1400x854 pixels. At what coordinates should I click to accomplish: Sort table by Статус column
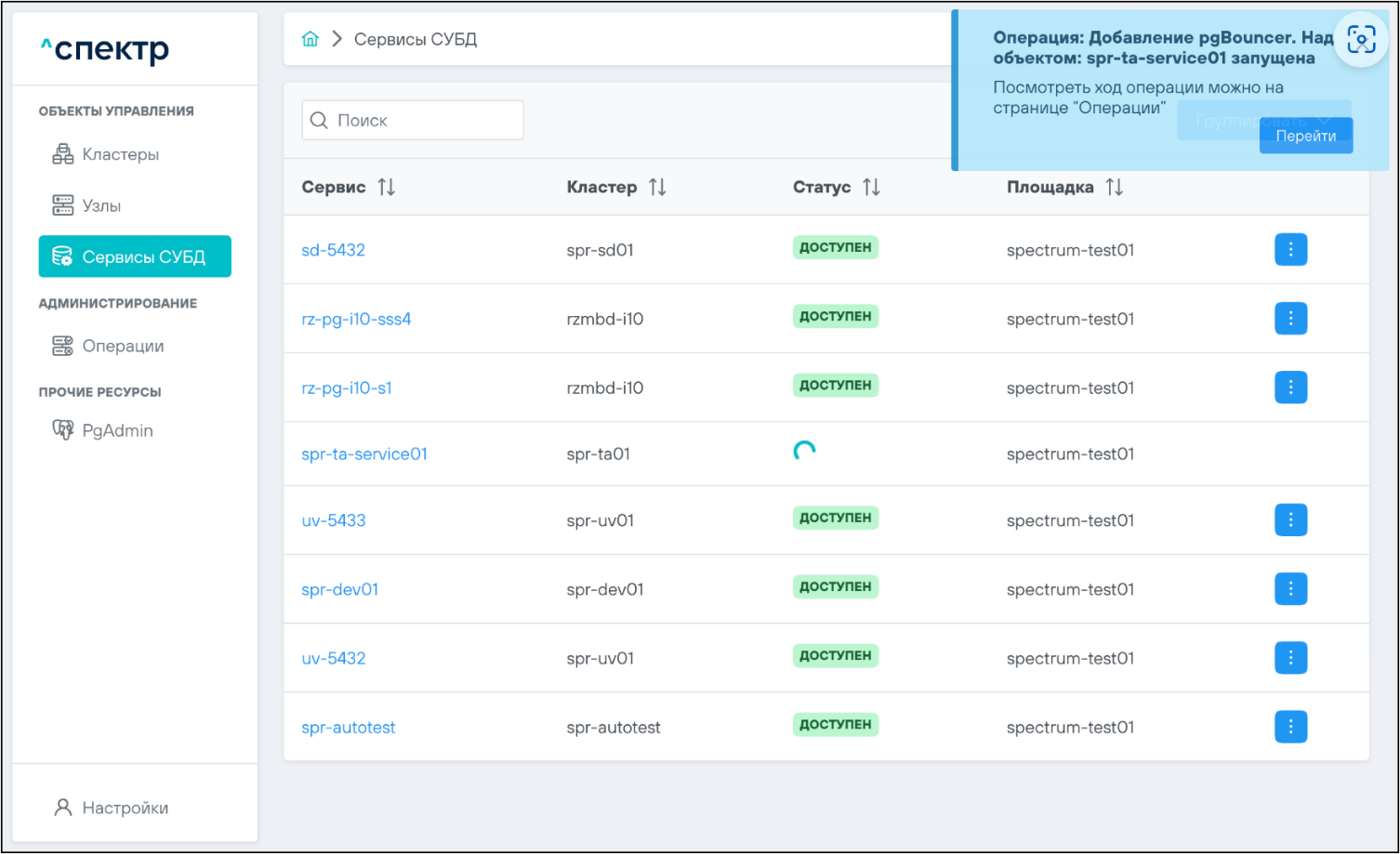coord(871,188)
